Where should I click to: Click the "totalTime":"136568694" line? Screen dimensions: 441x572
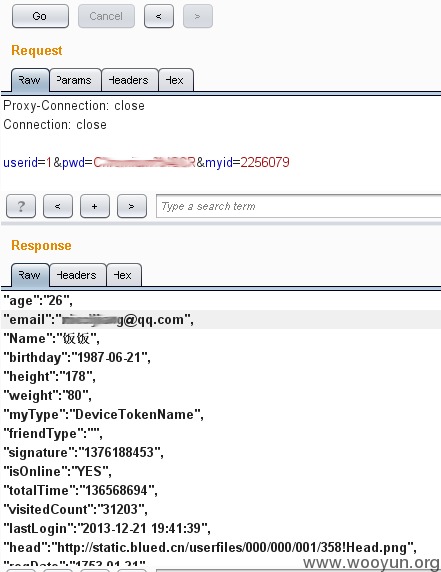coord(81,490)
